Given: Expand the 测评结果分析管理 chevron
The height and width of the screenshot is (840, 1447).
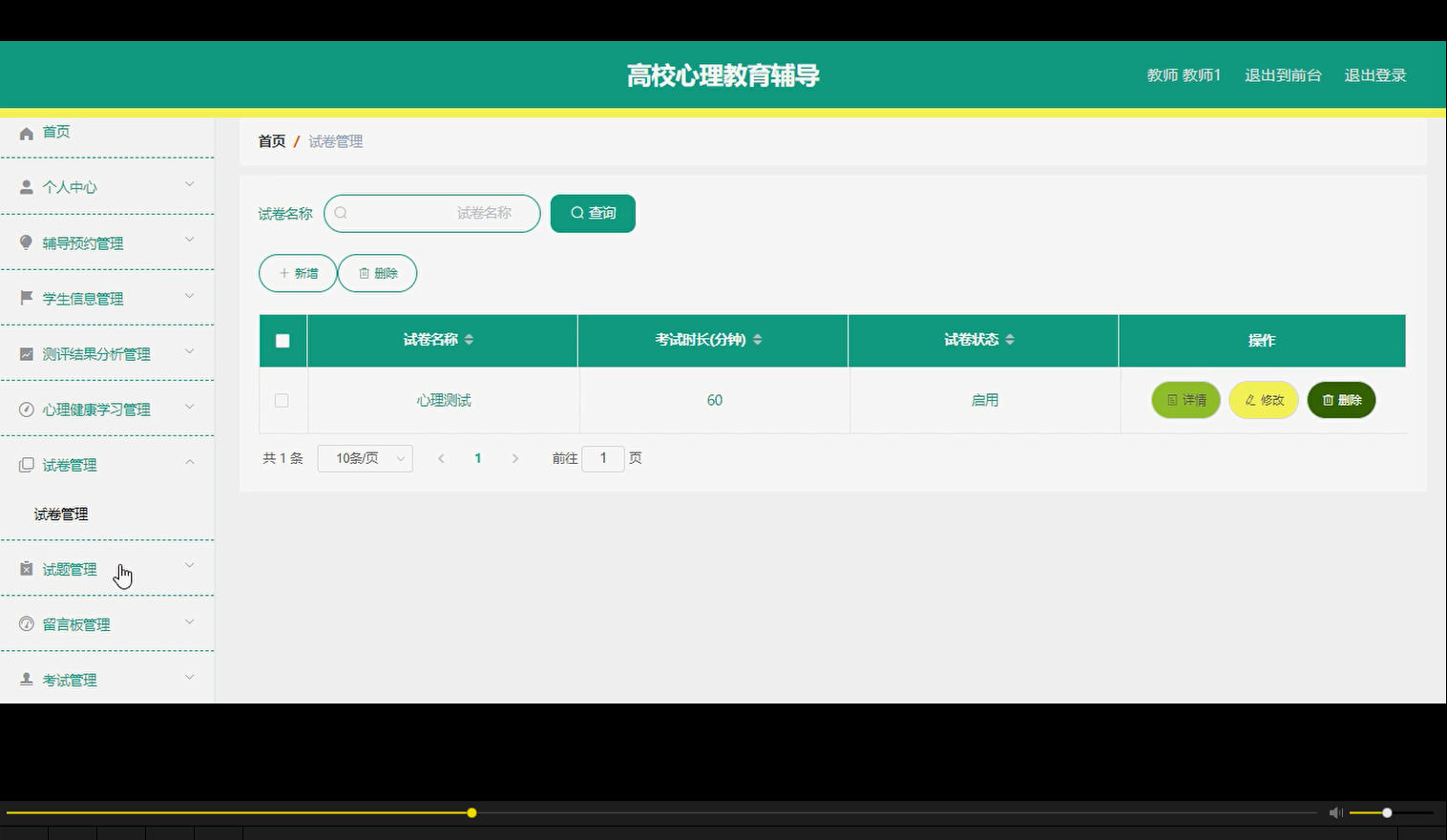Looking at the screenshot, I should 190,351.
